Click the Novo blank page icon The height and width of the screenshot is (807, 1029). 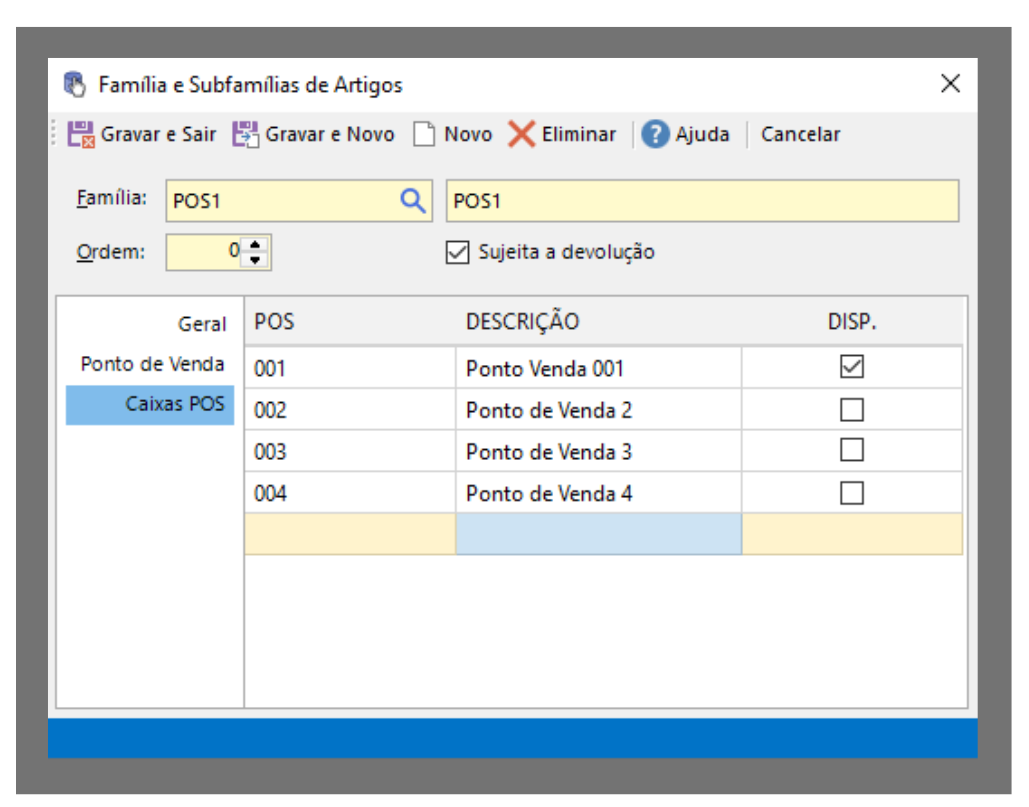pyautogui.click(x=425, y=134)
